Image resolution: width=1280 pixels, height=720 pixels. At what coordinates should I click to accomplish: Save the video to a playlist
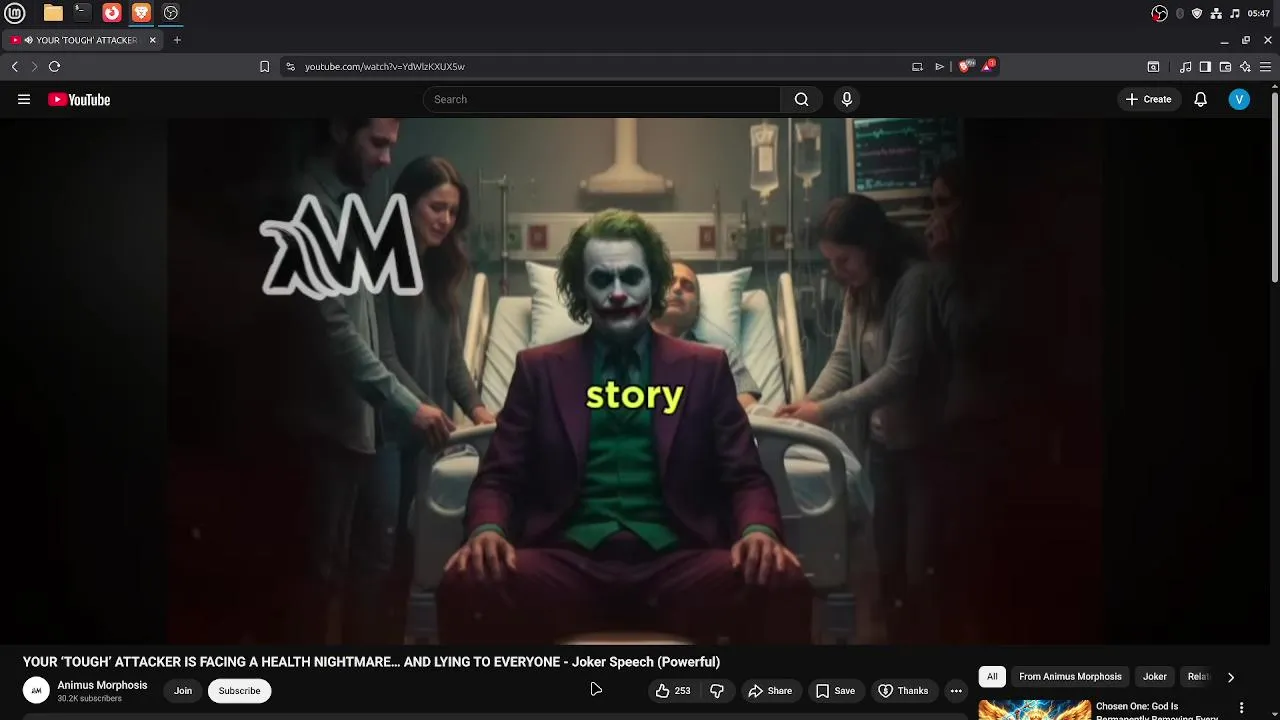[x=835, y=691]
